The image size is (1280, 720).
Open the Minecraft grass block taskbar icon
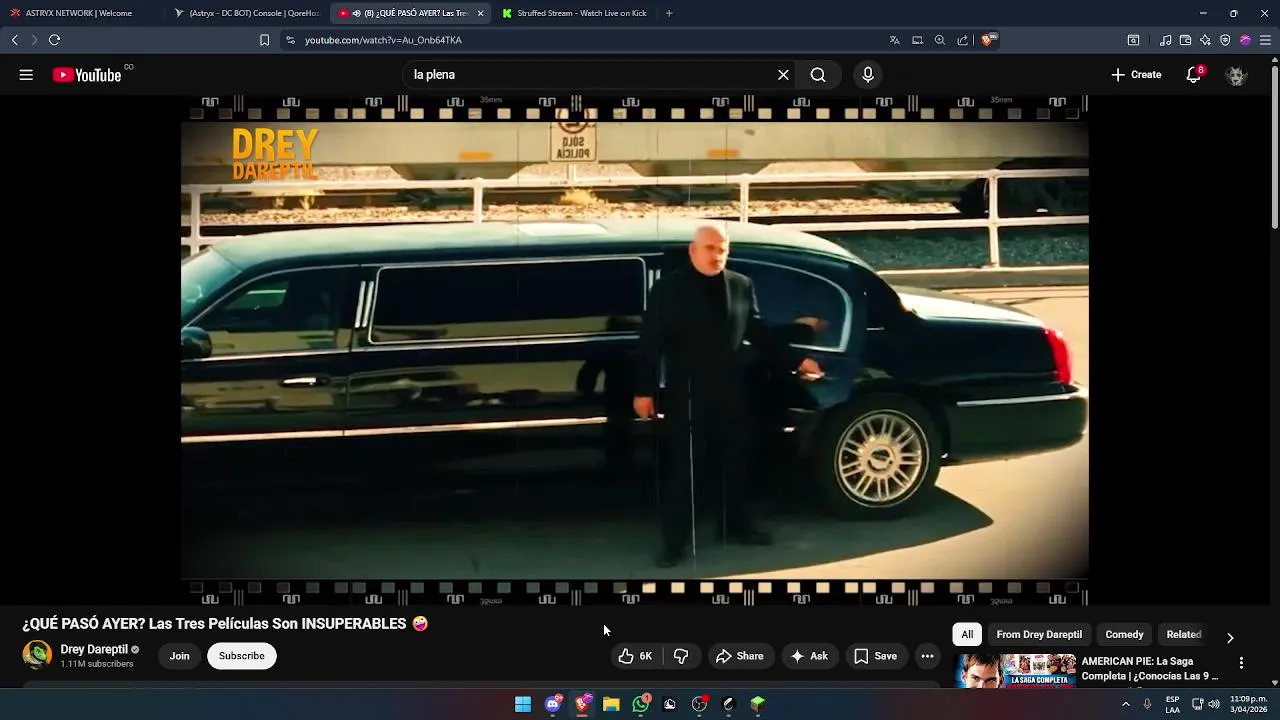point(758,704)
